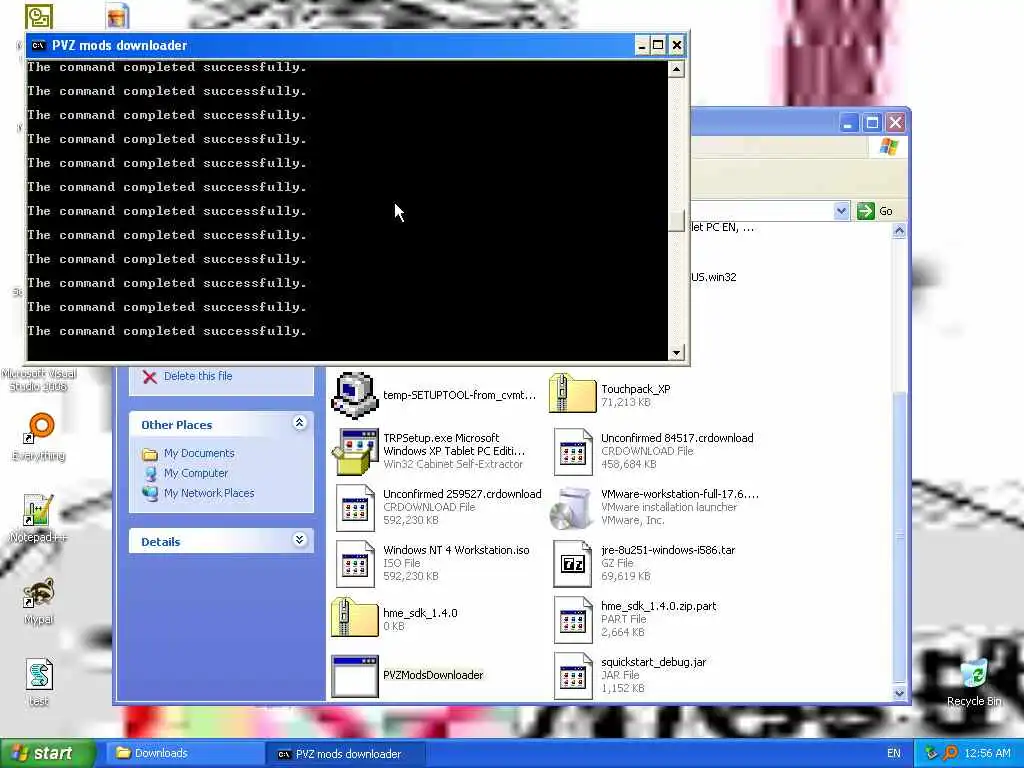Screen dimensions: 1024x768
Task: Select the jre-8u251-windows-i586.tar 7z icon
Action: (573, 564)
